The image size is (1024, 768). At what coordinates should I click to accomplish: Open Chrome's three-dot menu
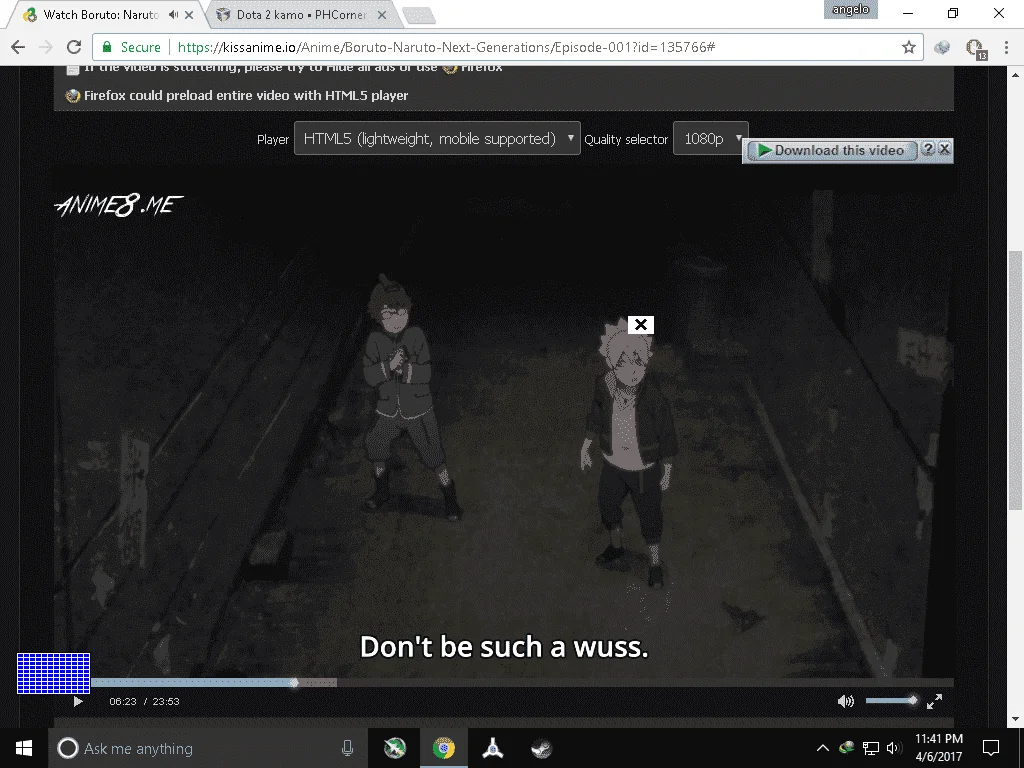(x=1006, y=47)
